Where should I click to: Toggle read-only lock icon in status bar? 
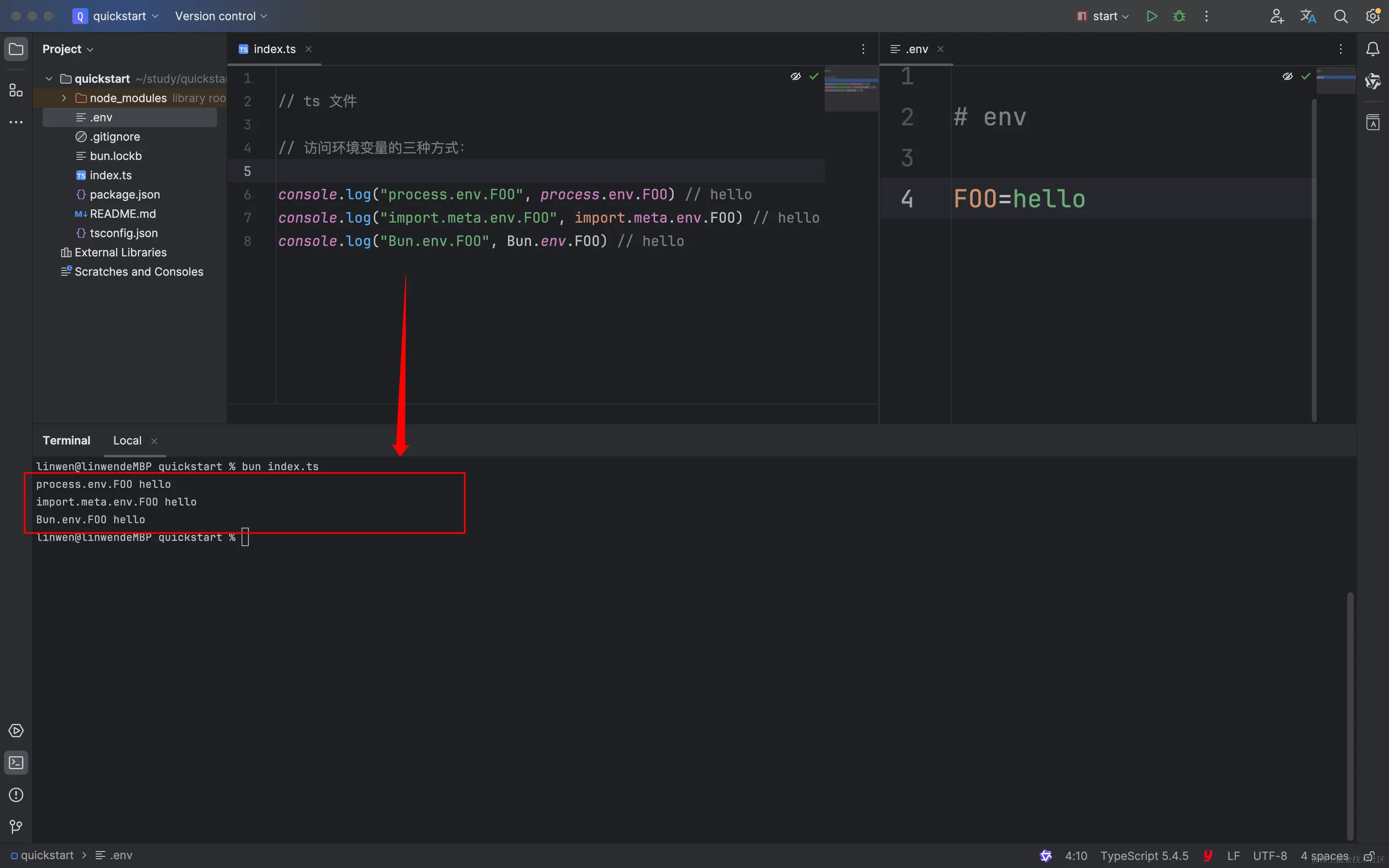[x=1369, y=856]
